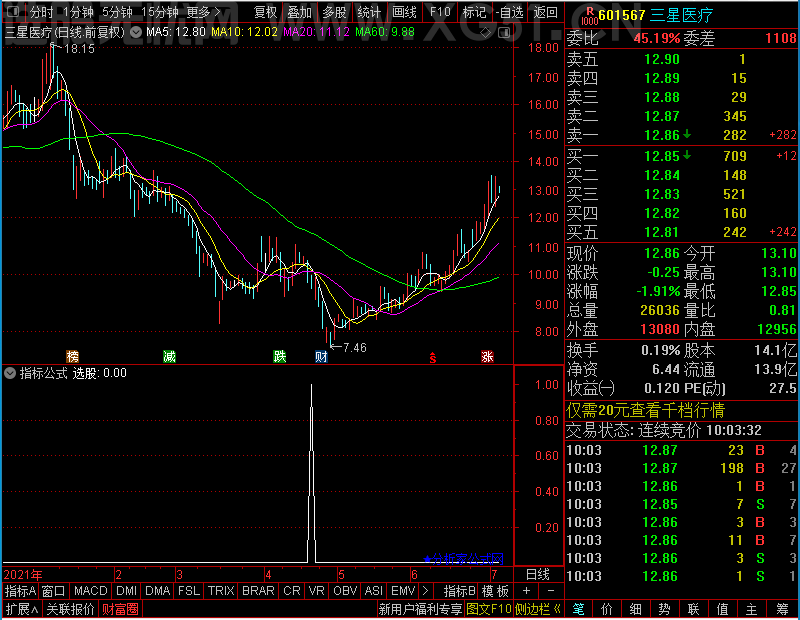This screenshot has width=800, height=620.
Task: Switch to OBV indicator
Action: click(345, 591)
